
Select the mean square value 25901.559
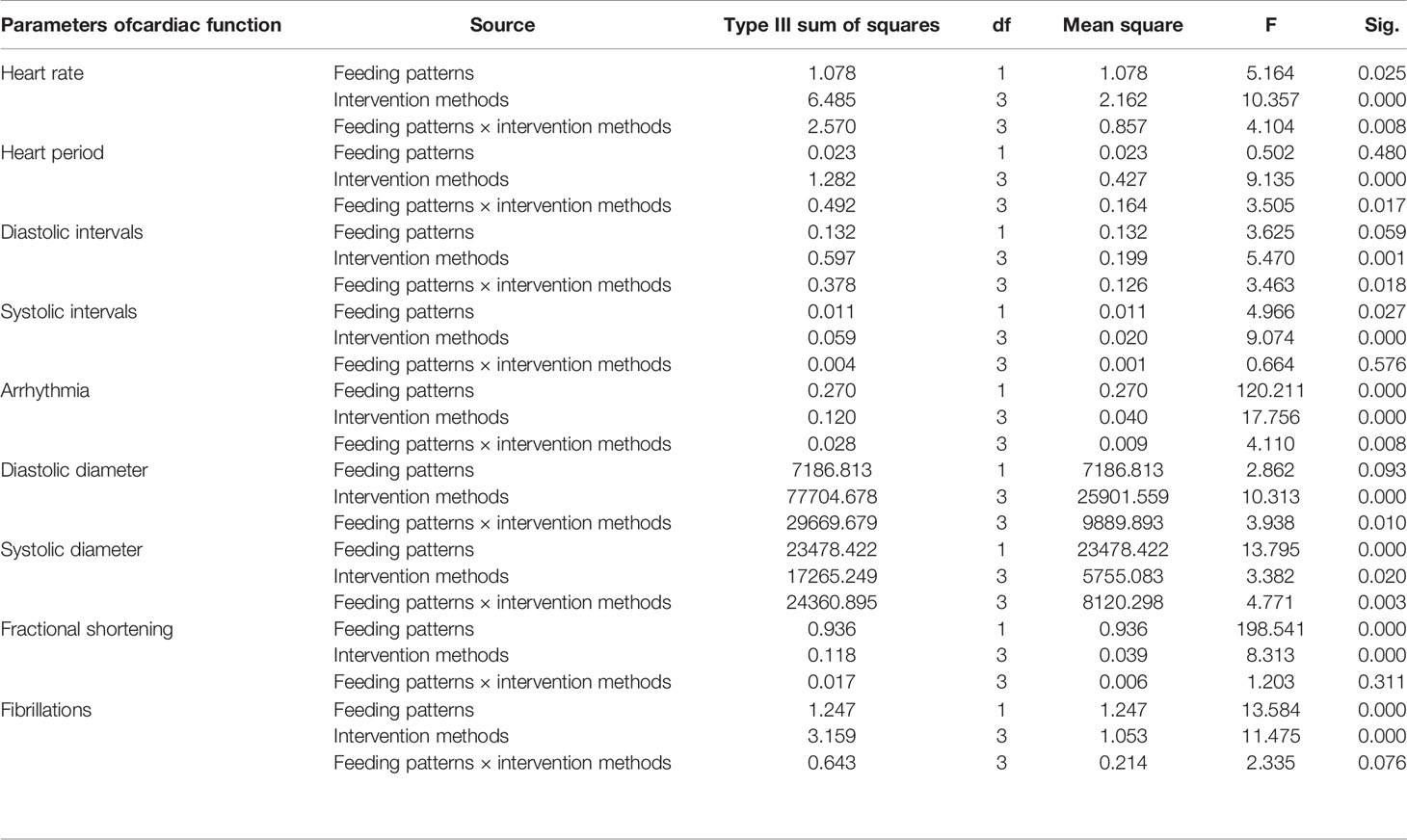coord(1123,497)
